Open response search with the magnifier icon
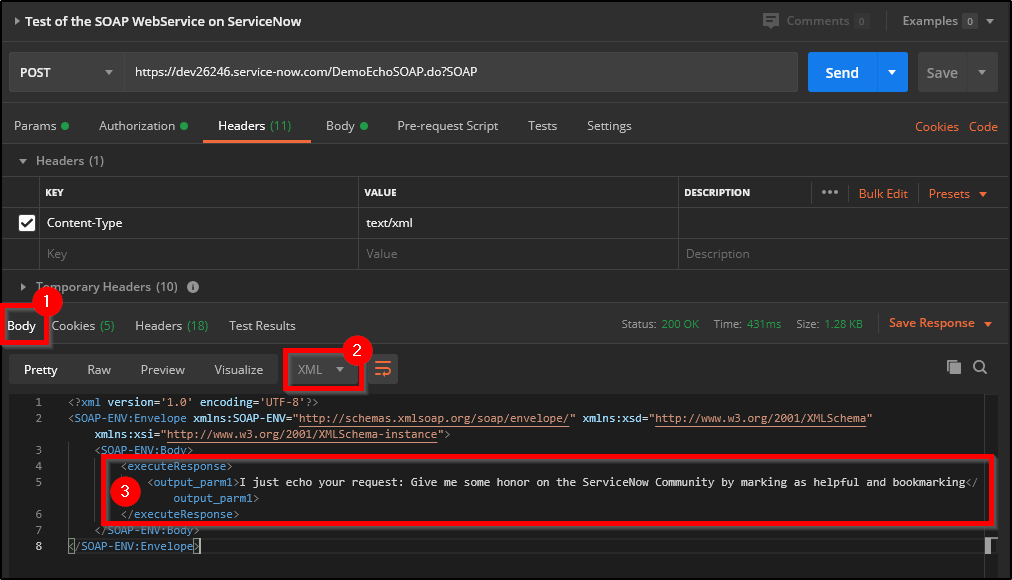1012x580 pixels. pyautogui.click(x=980, y=367)
